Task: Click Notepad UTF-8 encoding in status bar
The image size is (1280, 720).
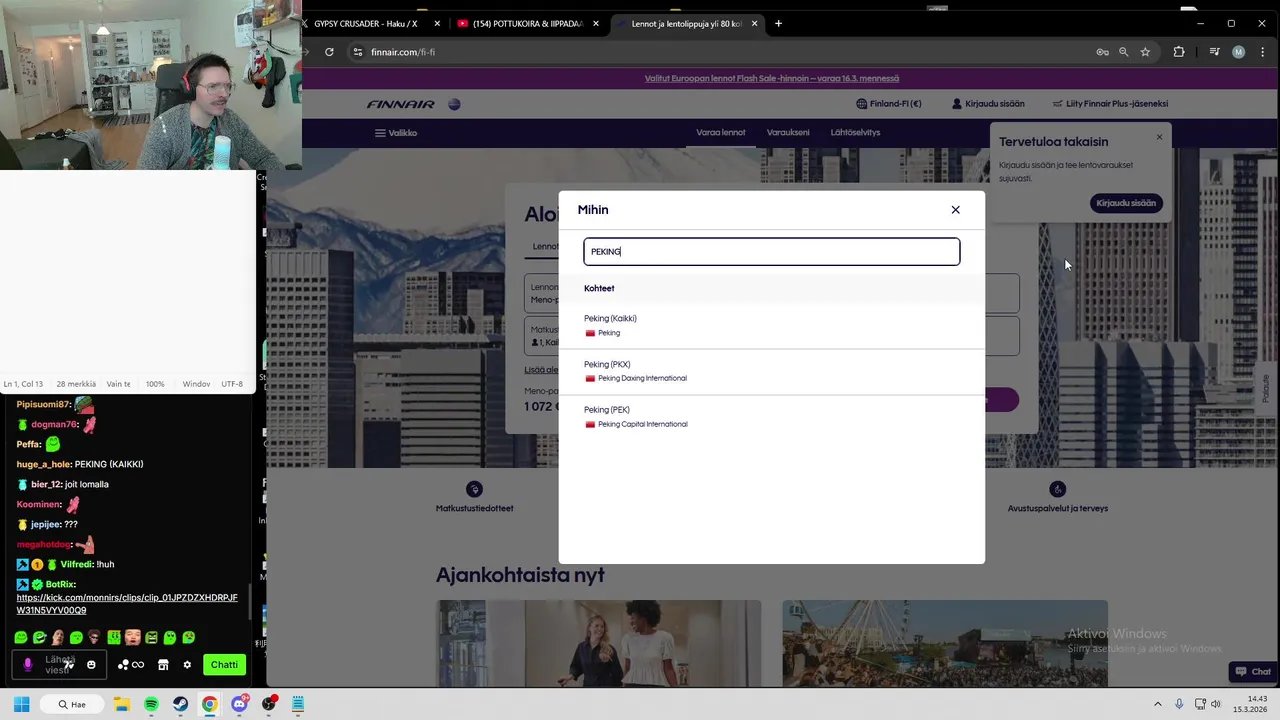Action: click(x=232, y=384)
